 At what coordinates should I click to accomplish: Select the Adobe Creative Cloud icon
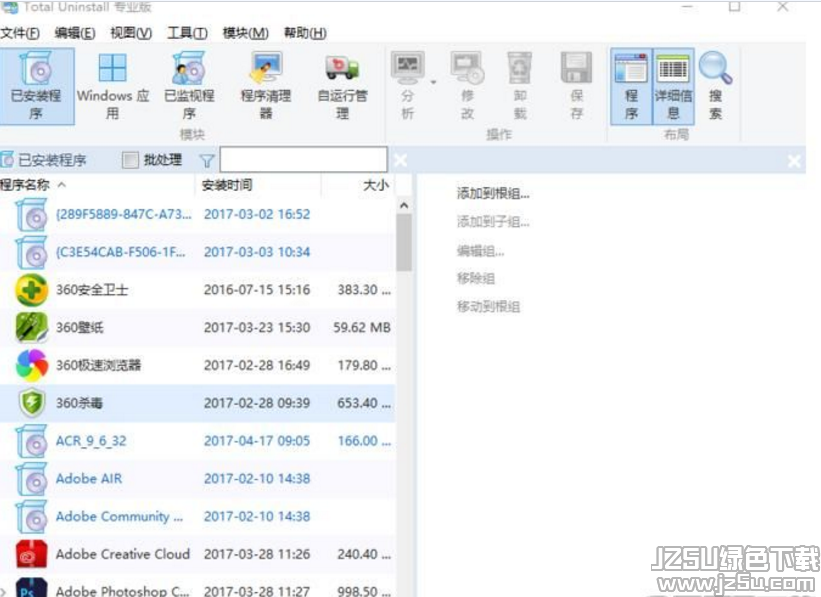click(32, 554)
